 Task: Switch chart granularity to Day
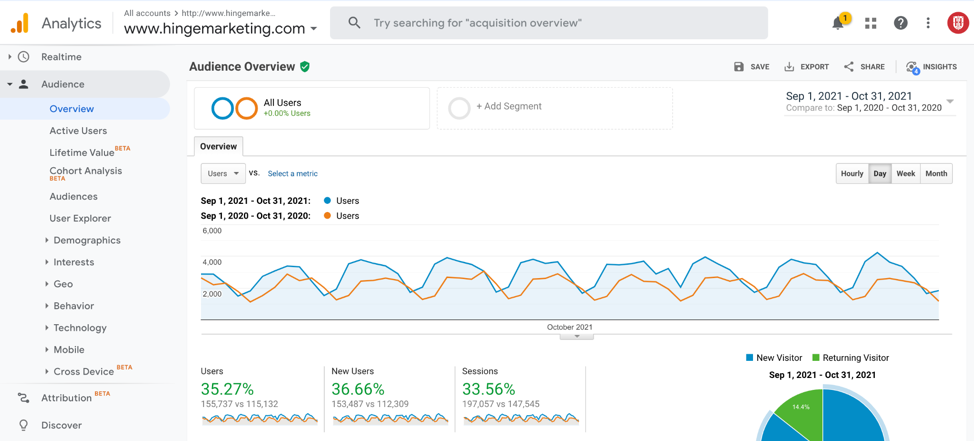pyautogui.click(x=880, y=174)
